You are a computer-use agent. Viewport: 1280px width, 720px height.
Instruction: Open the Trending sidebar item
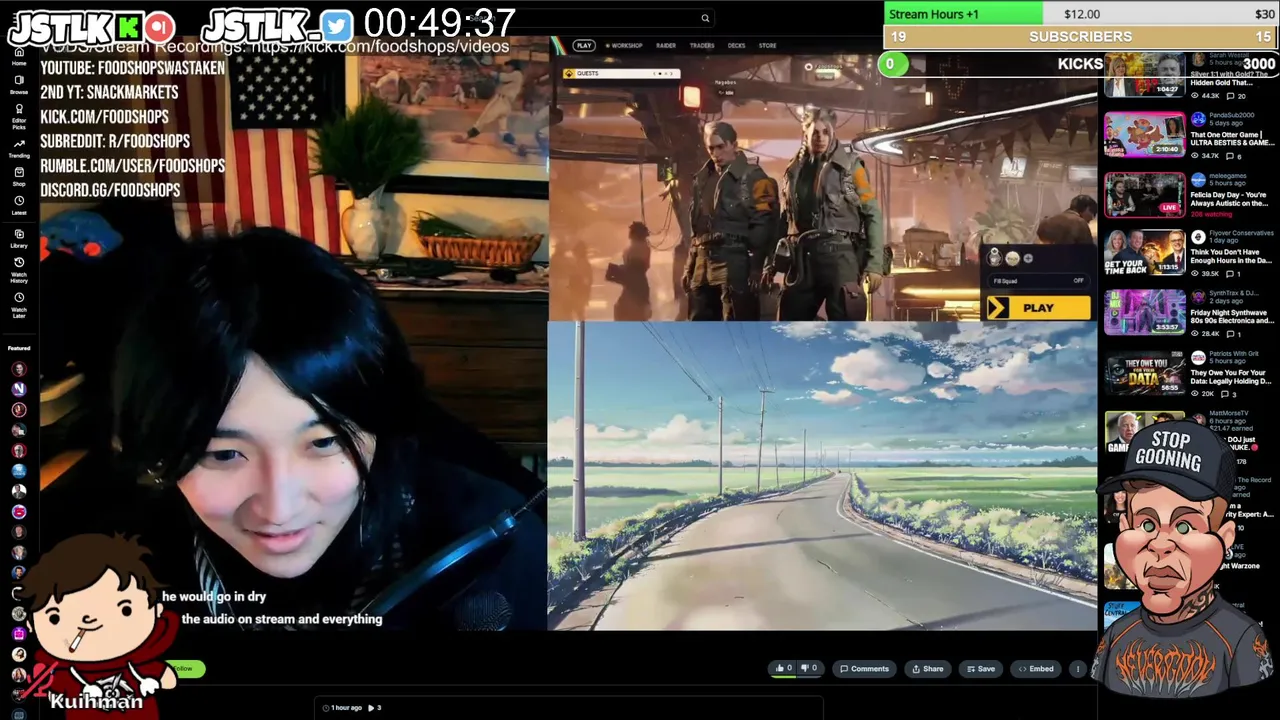18,149
